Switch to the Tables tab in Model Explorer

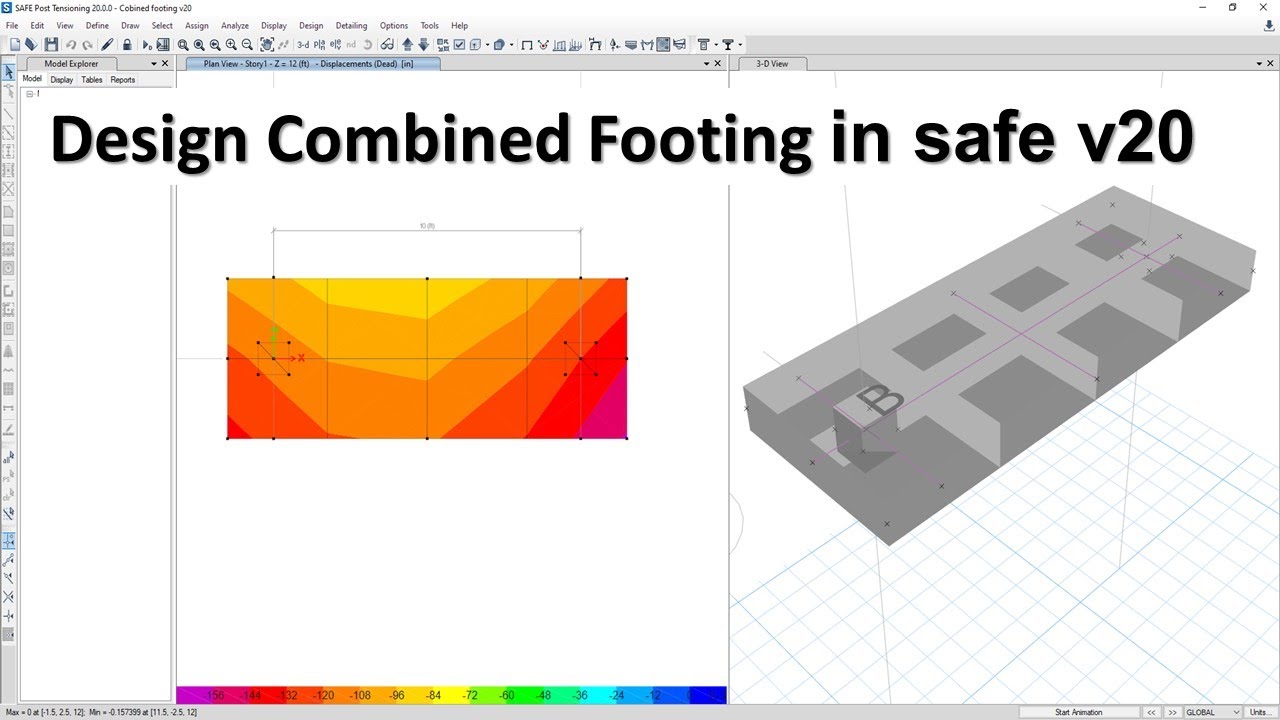click(x=92, y=79)
